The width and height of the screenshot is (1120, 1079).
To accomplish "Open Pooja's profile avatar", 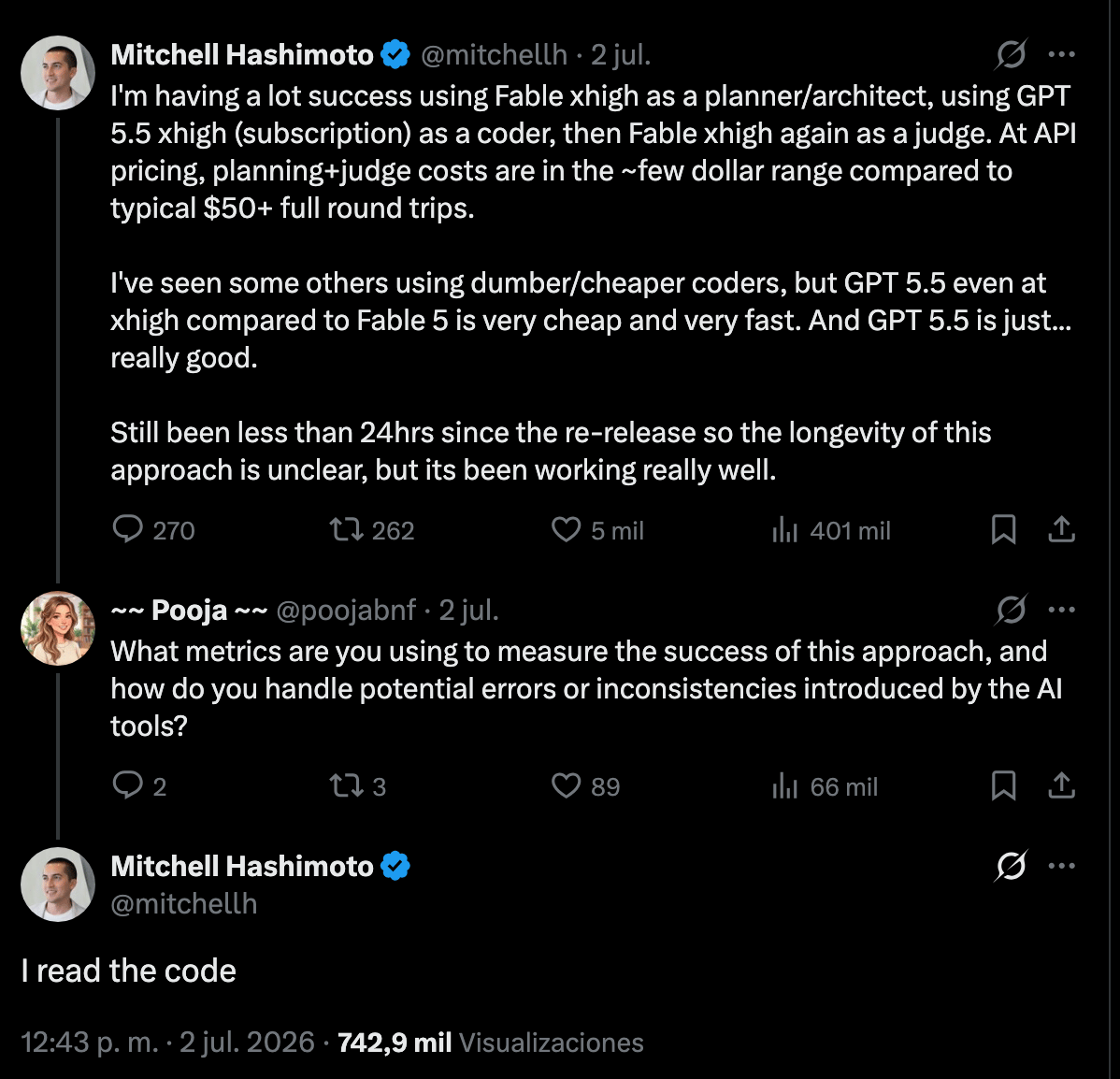I will click(x=58, y=628).
